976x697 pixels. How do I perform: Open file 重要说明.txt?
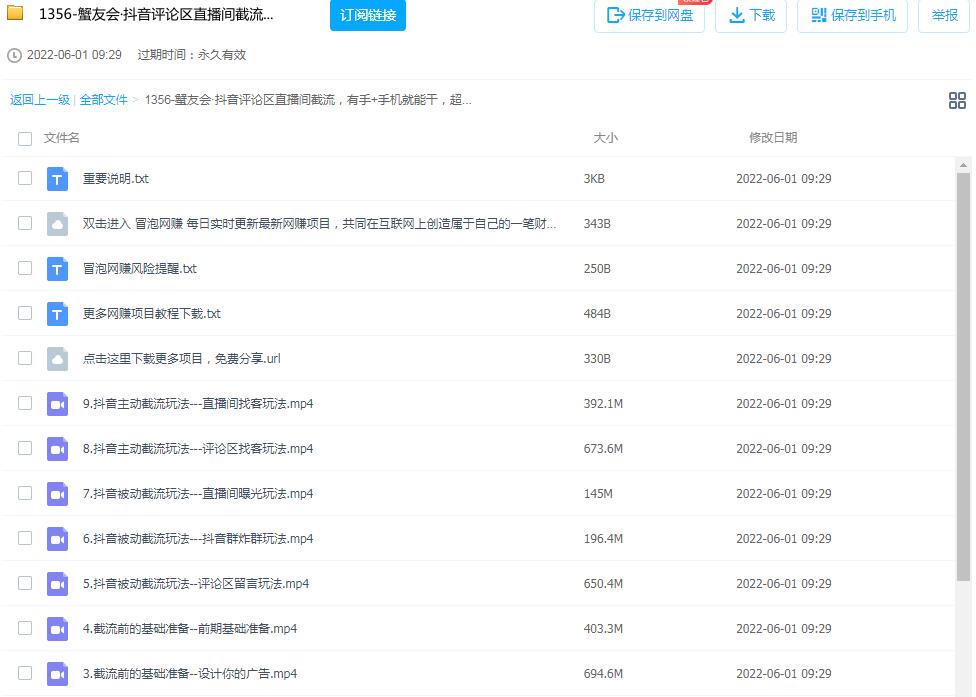click(x=116, y=179)
